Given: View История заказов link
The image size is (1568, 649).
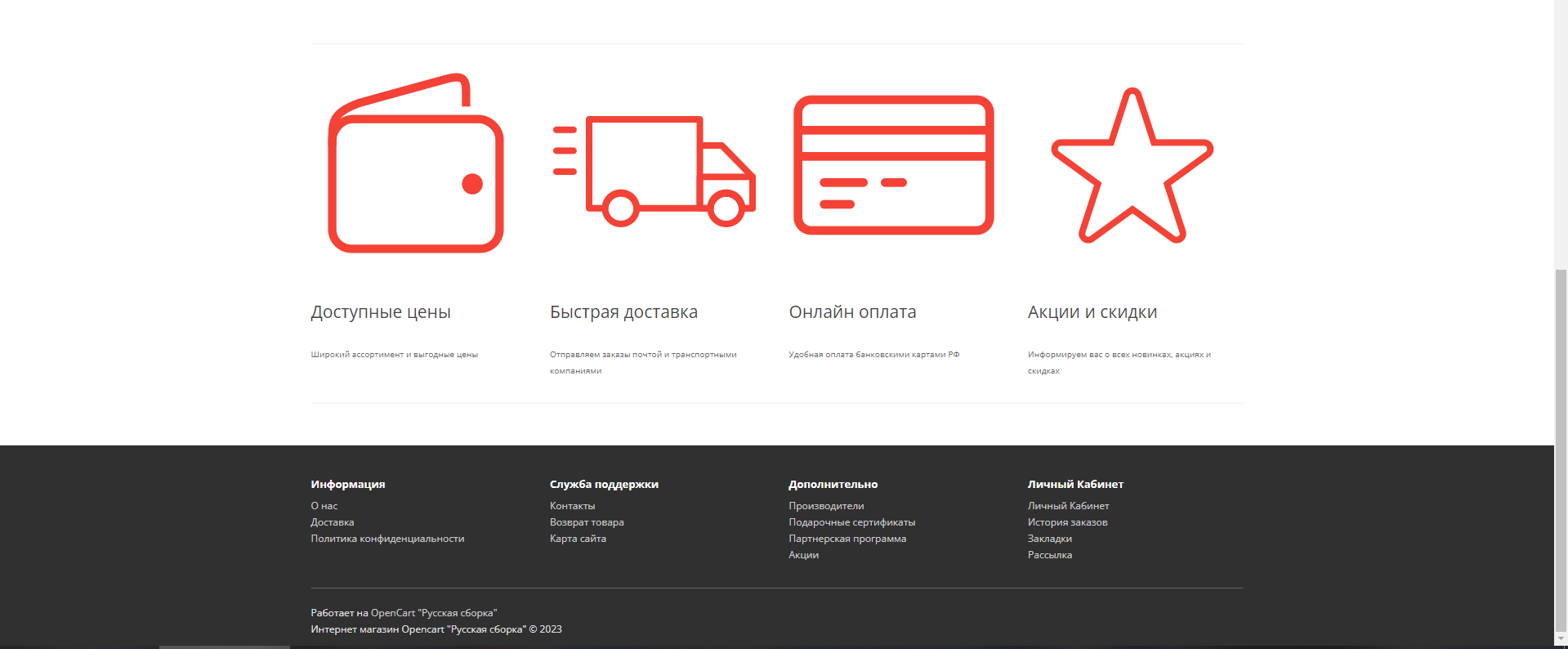Looking at the screenshot, I should (1067, 522).
